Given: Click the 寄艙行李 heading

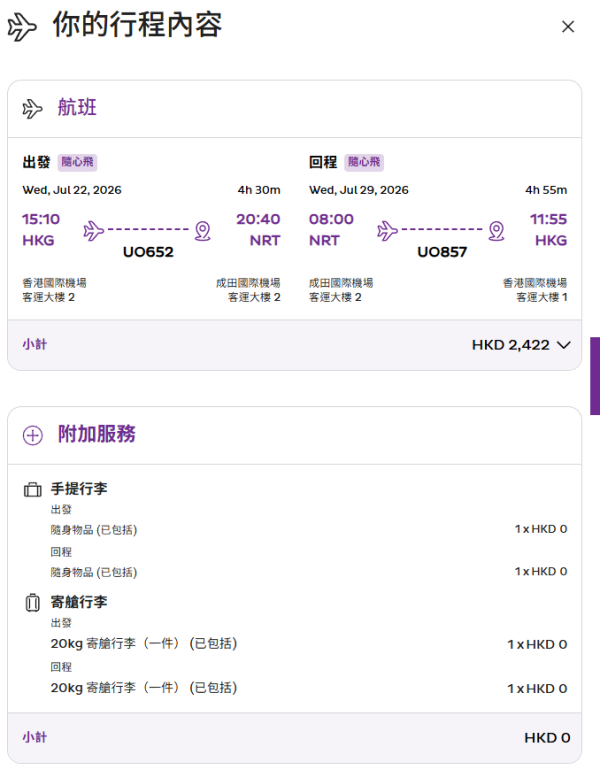Looking at the screenshot, I should [79, 602].
